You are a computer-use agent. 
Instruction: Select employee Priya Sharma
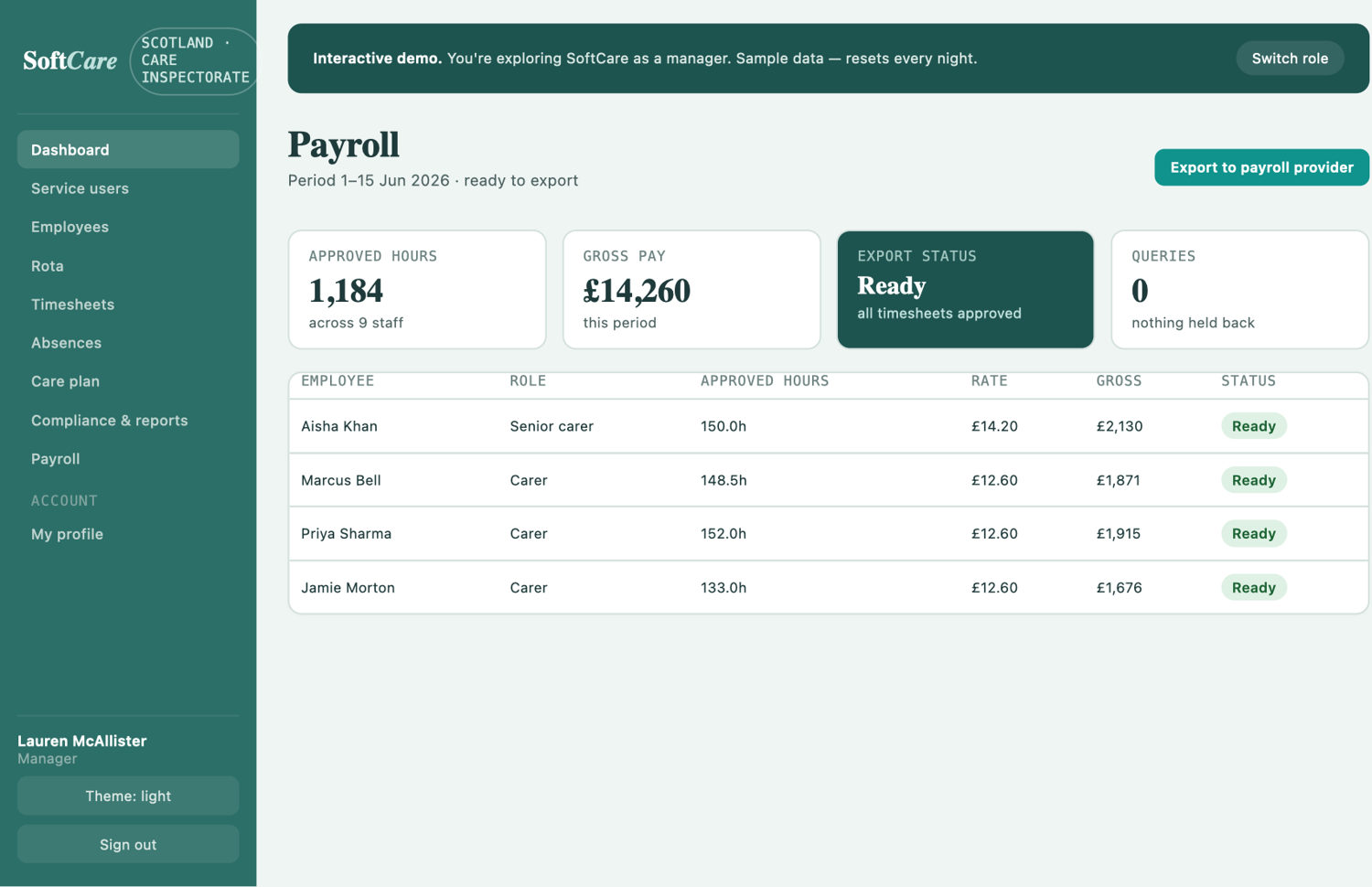point(347,533)
